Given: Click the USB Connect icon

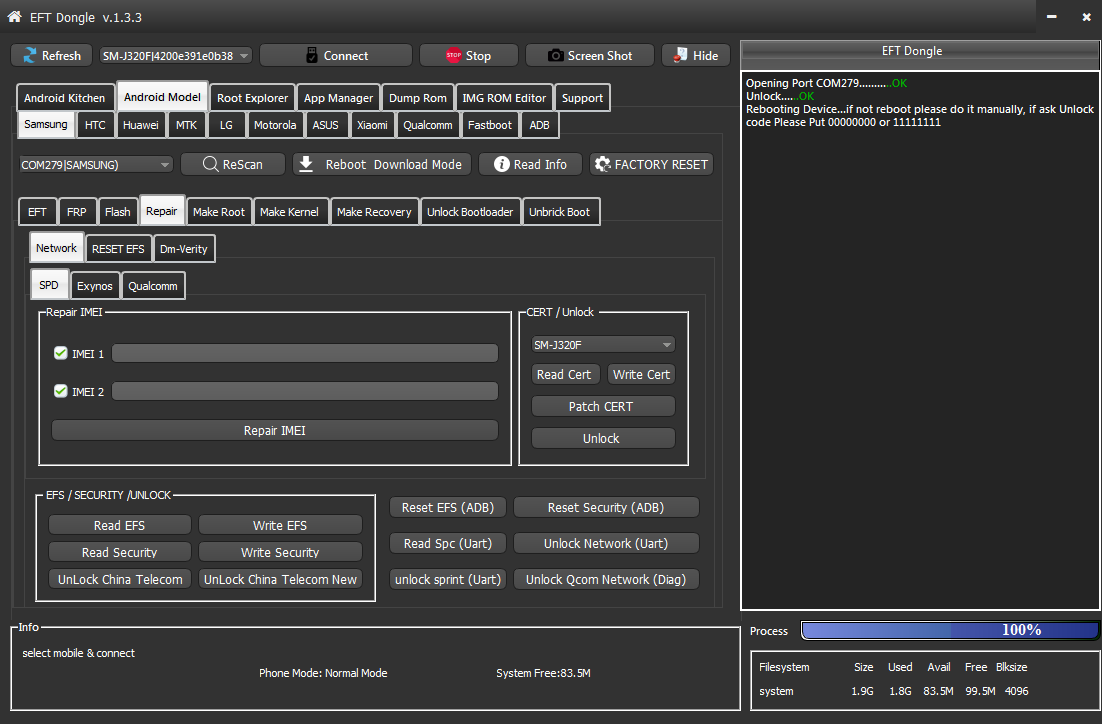Looking at the screenshot, I should [312, 56].
